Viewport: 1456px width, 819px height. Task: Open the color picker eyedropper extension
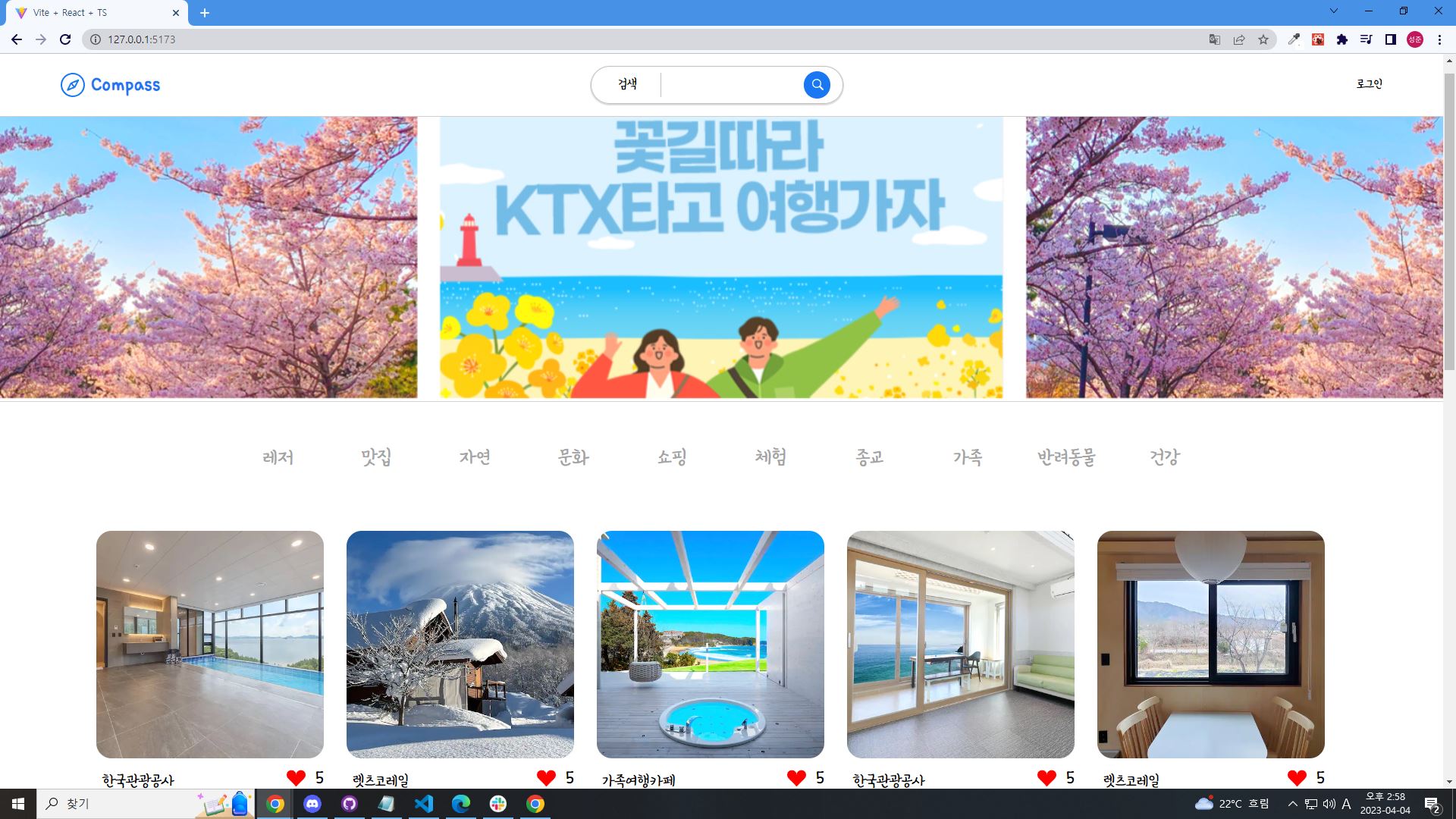point(1294,39)
